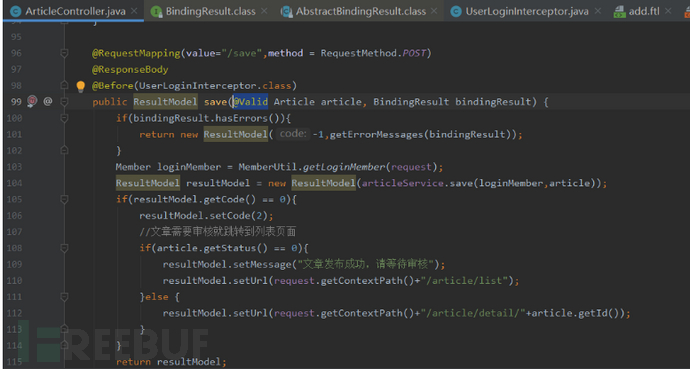
Task: Switch to the BindingResult.class tab
Action: coord(209,11)
